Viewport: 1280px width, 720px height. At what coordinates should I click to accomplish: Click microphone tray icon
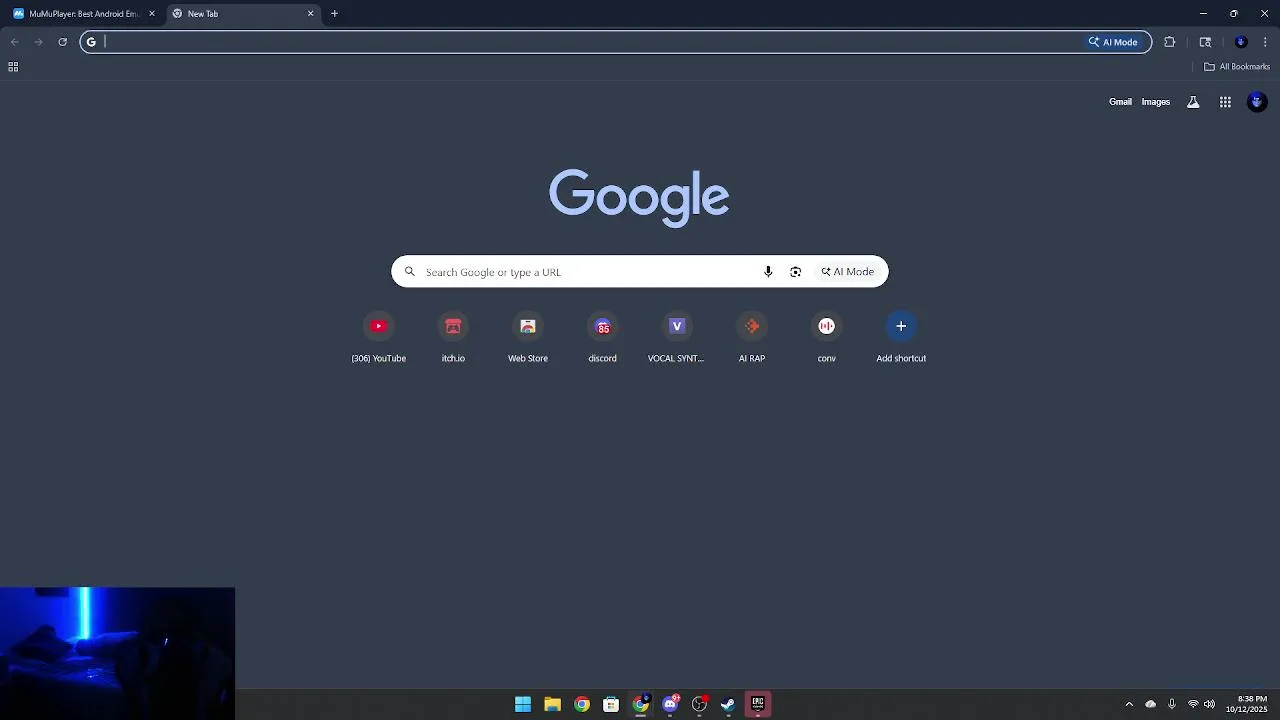coord(1172,704)
